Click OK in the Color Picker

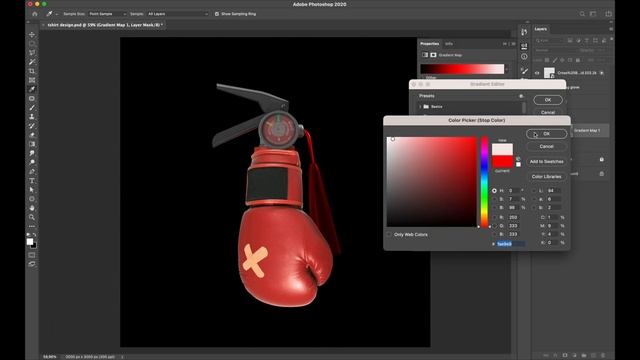pyautogui.click(x=547, y=134)
